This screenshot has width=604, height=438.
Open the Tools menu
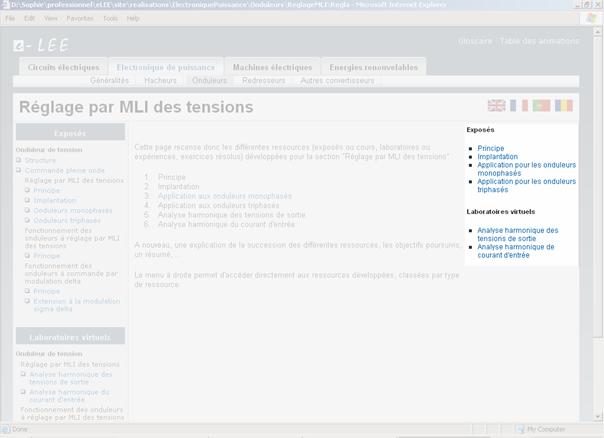[110, 18]
